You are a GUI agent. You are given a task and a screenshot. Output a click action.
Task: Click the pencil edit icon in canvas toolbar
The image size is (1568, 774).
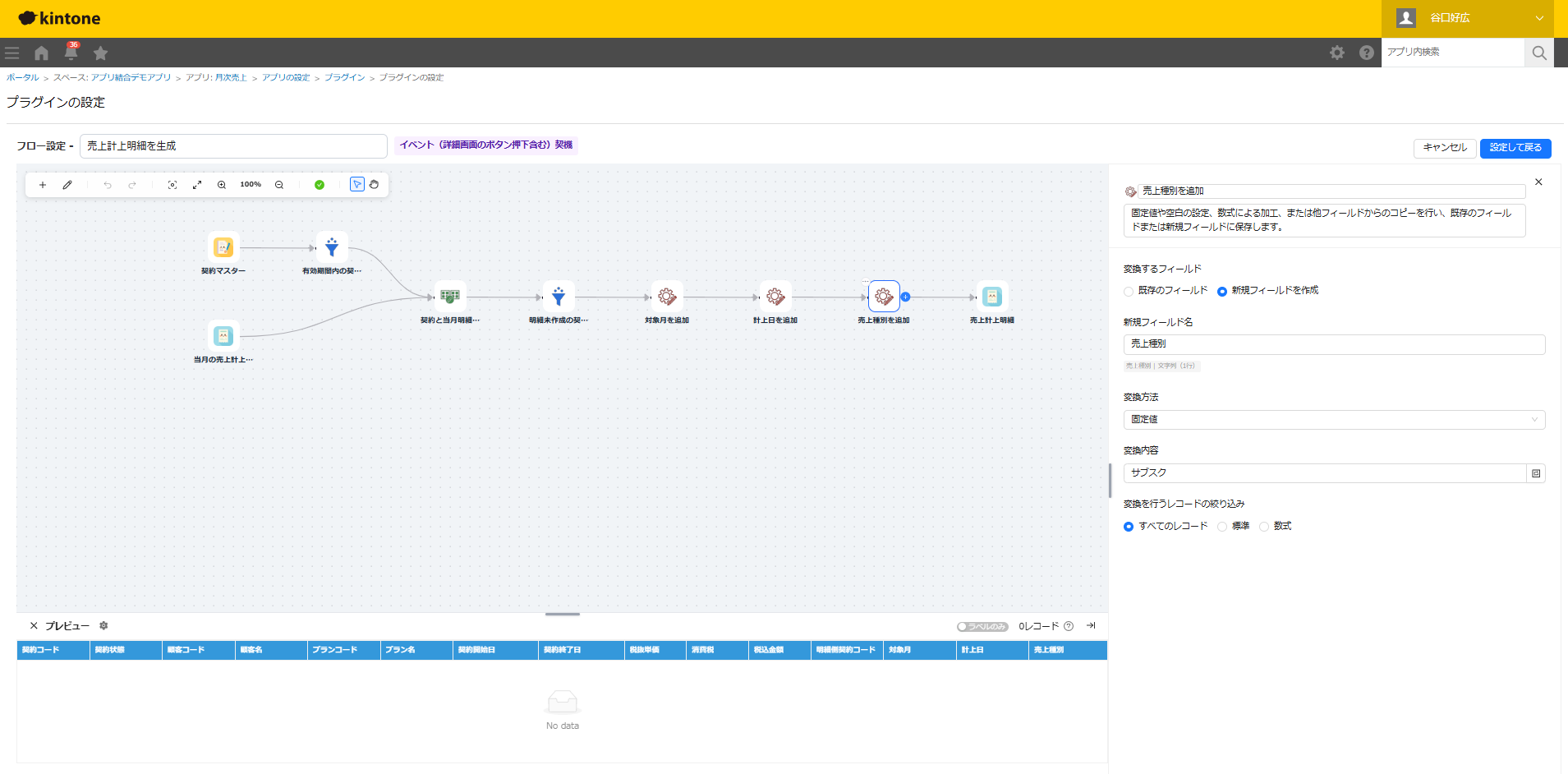tap(67, 185)
